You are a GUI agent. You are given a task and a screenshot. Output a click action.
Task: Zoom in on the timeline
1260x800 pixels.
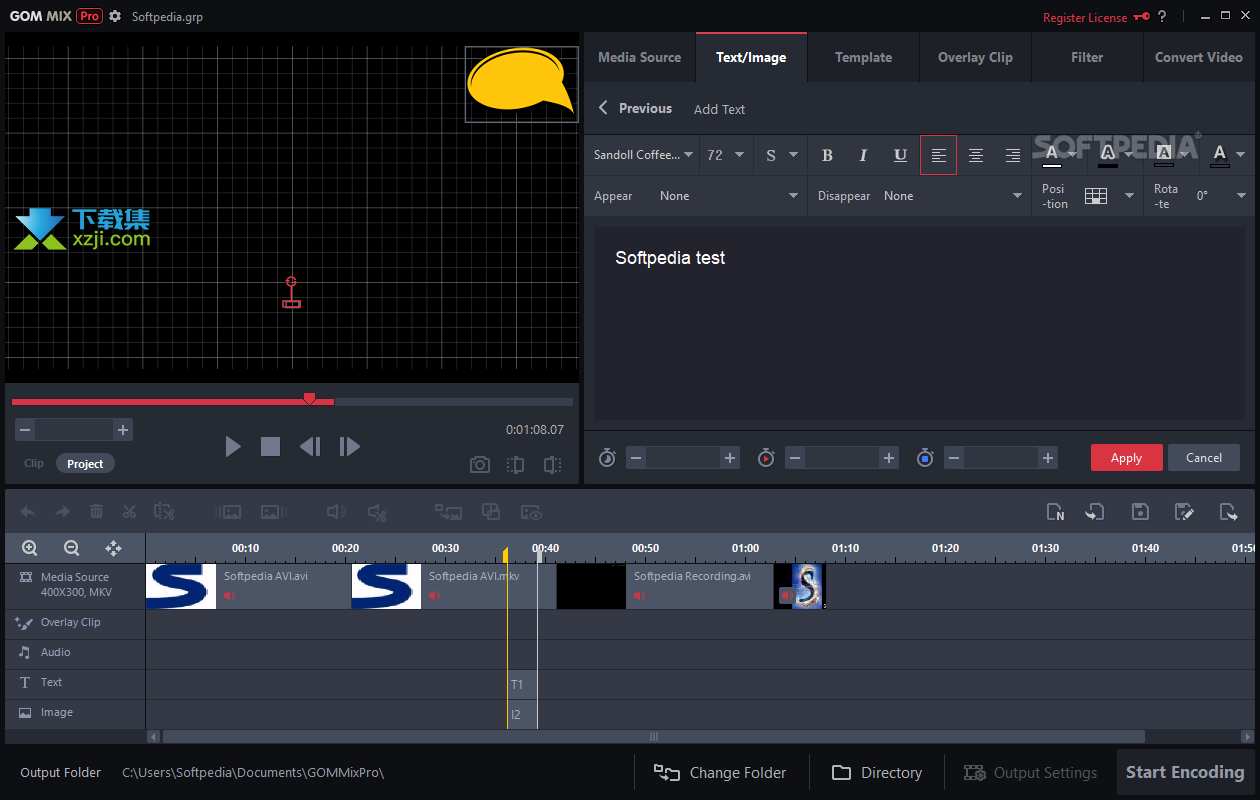coord(30,548)
